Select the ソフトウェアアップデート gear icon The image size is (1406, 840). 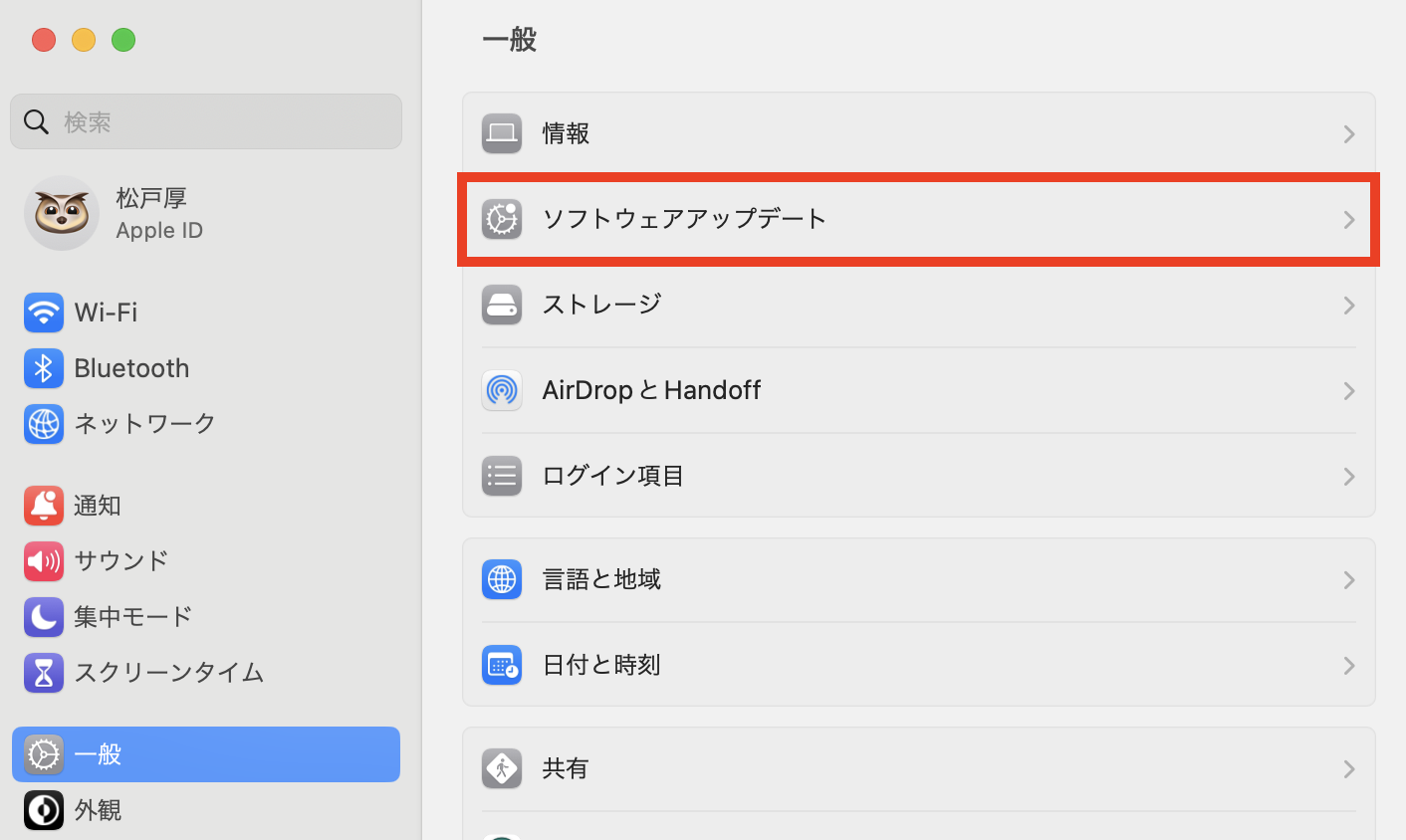502,219
